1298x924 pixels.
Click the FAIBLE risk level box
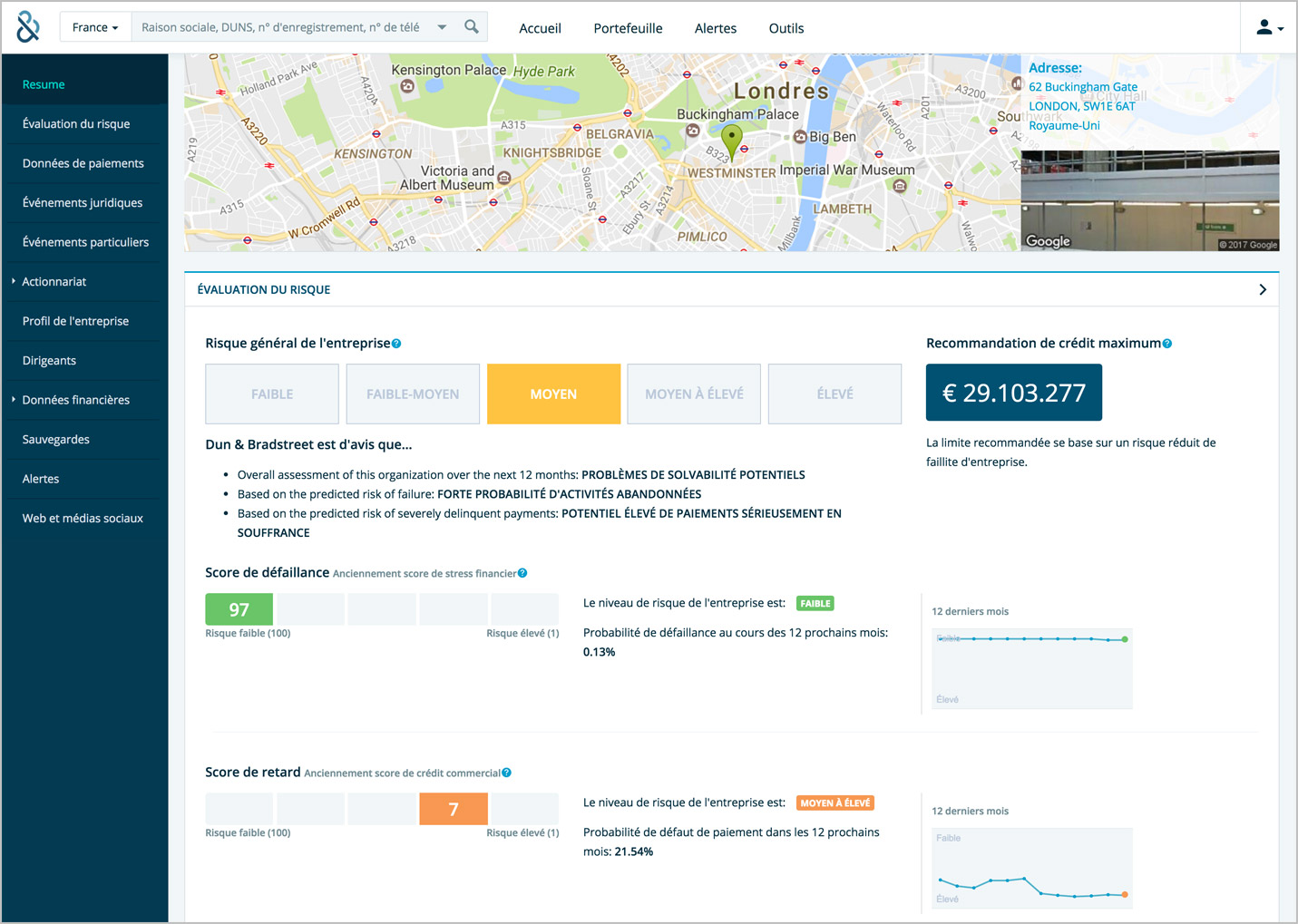(272, 394)
